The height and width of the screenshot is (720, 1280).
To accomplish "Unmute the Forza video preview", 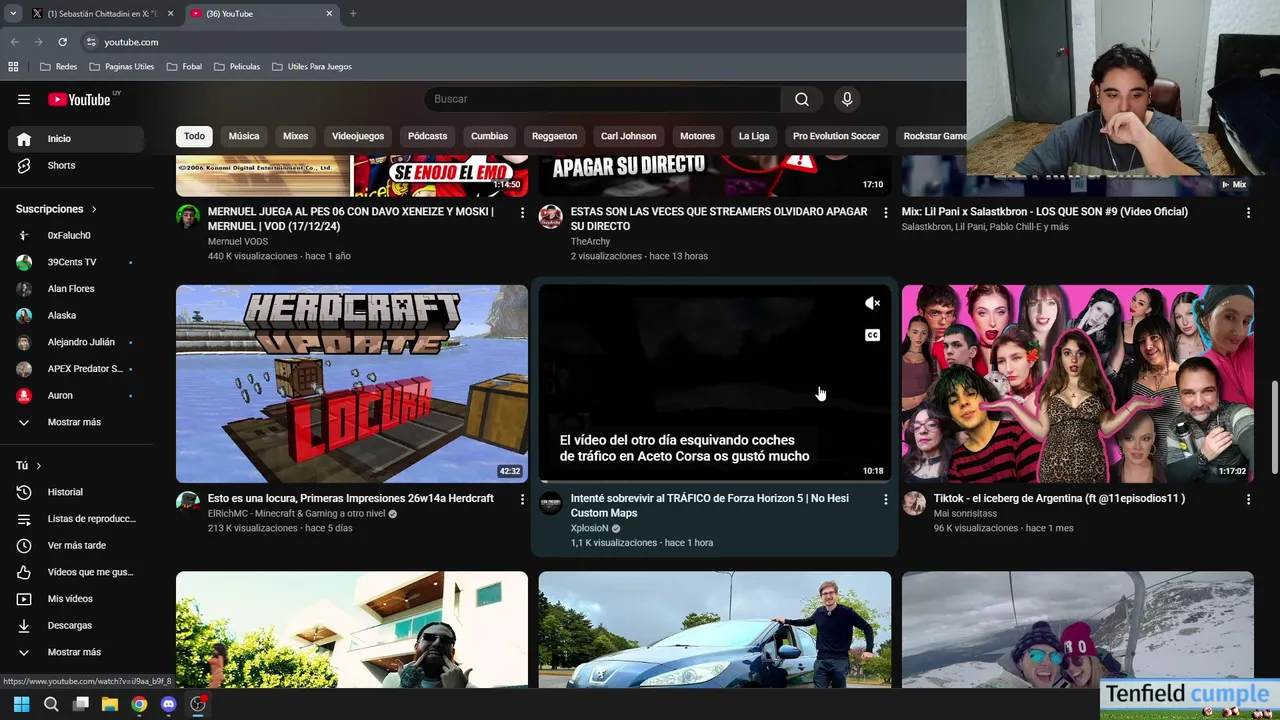I will pyautogui.click(x=872, y=303).
